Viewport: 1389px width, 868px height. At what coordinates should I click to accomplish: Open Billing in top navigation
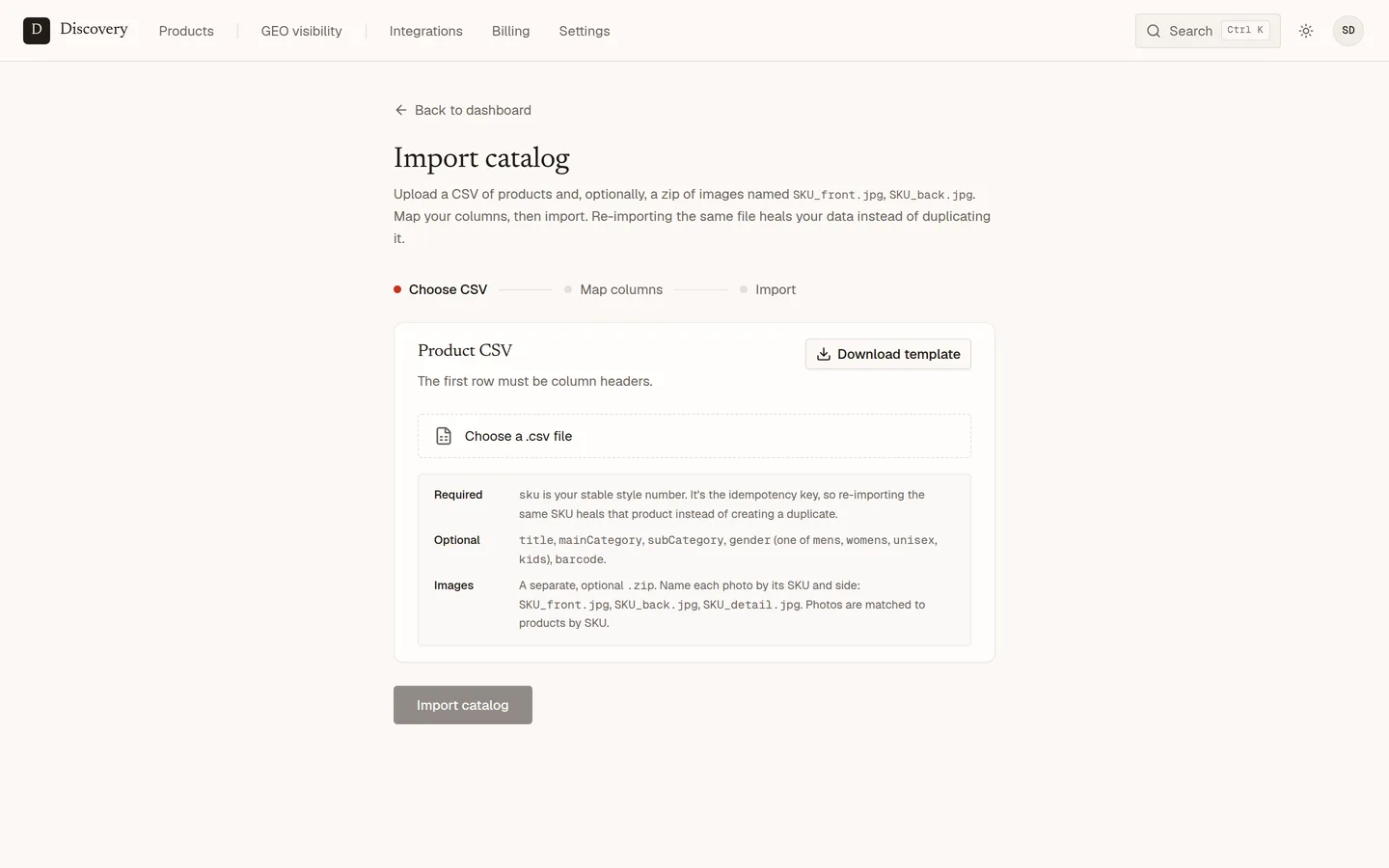click(x=511, y=31)
